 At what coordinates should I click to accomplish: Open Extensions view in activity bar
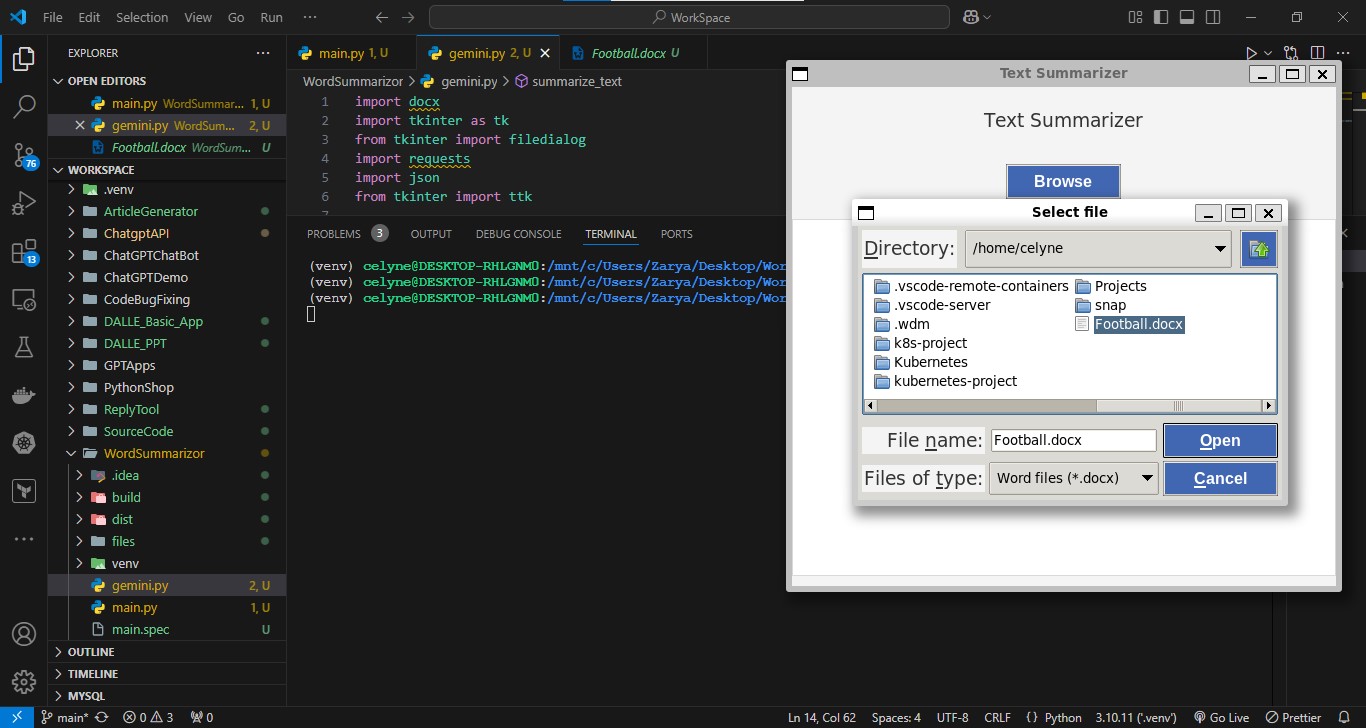click(23, 251)
